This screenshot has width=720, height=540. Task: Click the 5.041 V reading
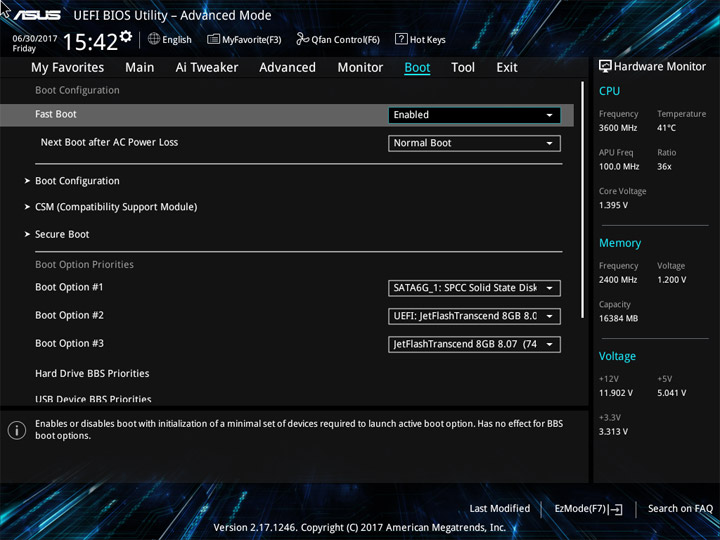(671, 393)
